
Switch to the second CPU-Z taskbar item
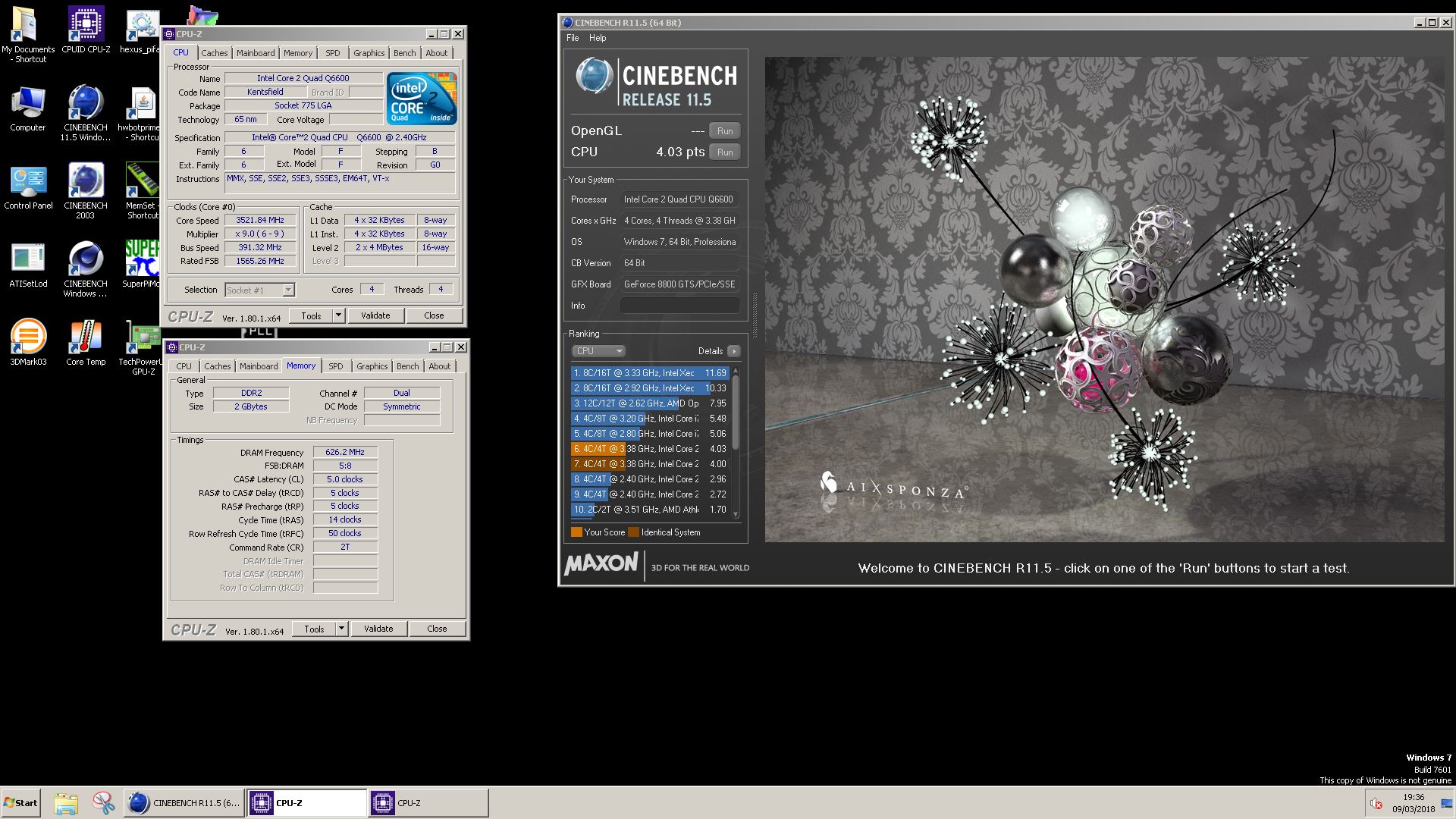coord(428,803)
